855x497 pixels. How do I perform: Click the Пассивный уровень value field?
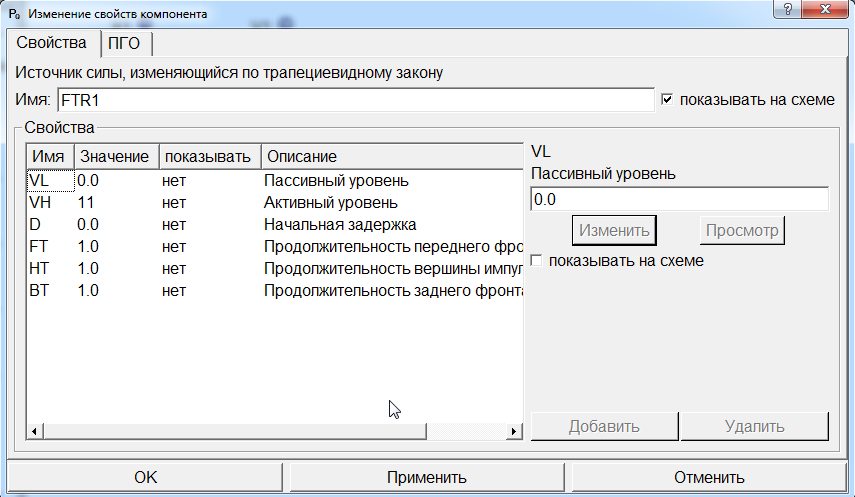tap(679, 199)
